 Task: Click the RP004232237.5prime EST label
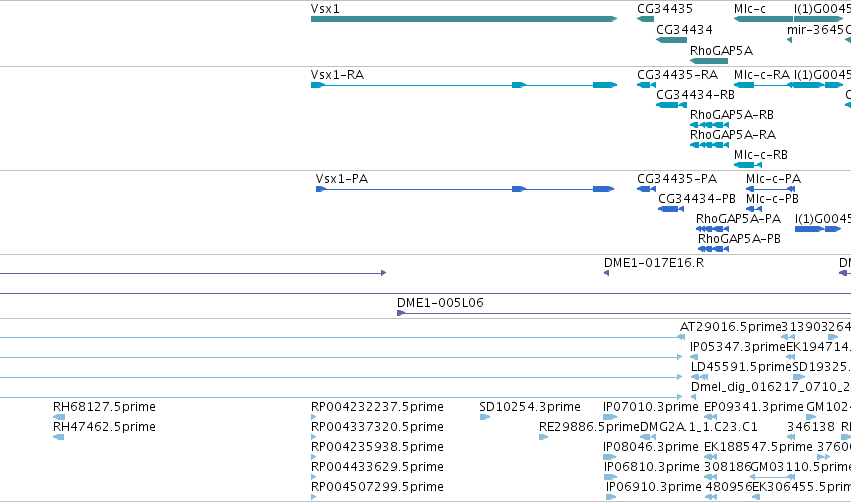[x=377, y=407]
